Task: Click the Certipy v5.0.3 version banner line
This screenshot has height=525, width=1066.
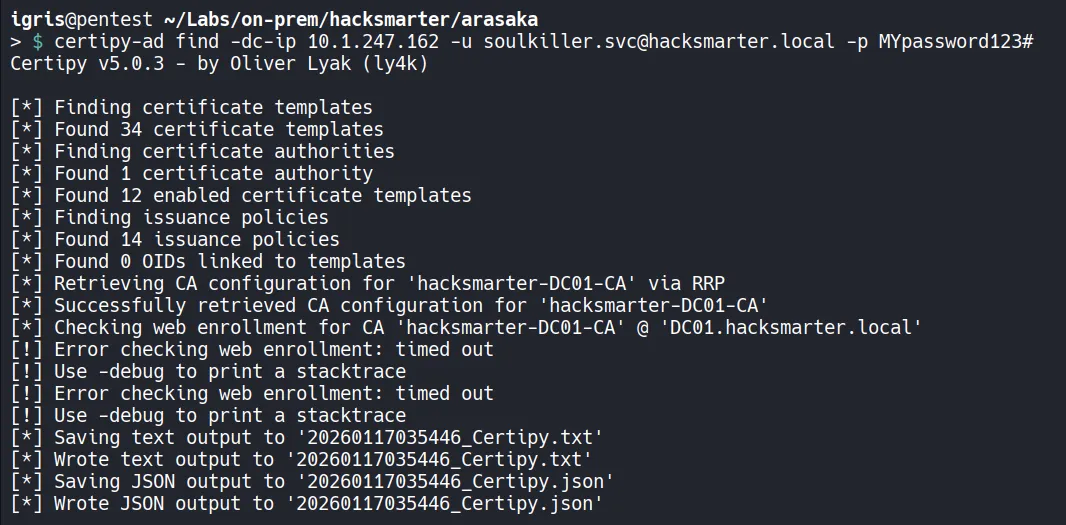Action: (220, 63)
